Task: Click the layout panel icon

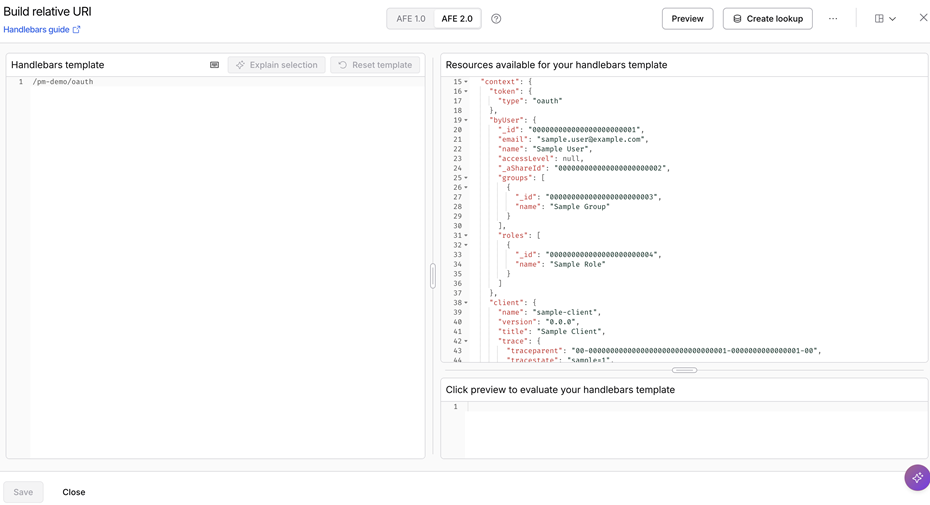Action: coord(879,18)
